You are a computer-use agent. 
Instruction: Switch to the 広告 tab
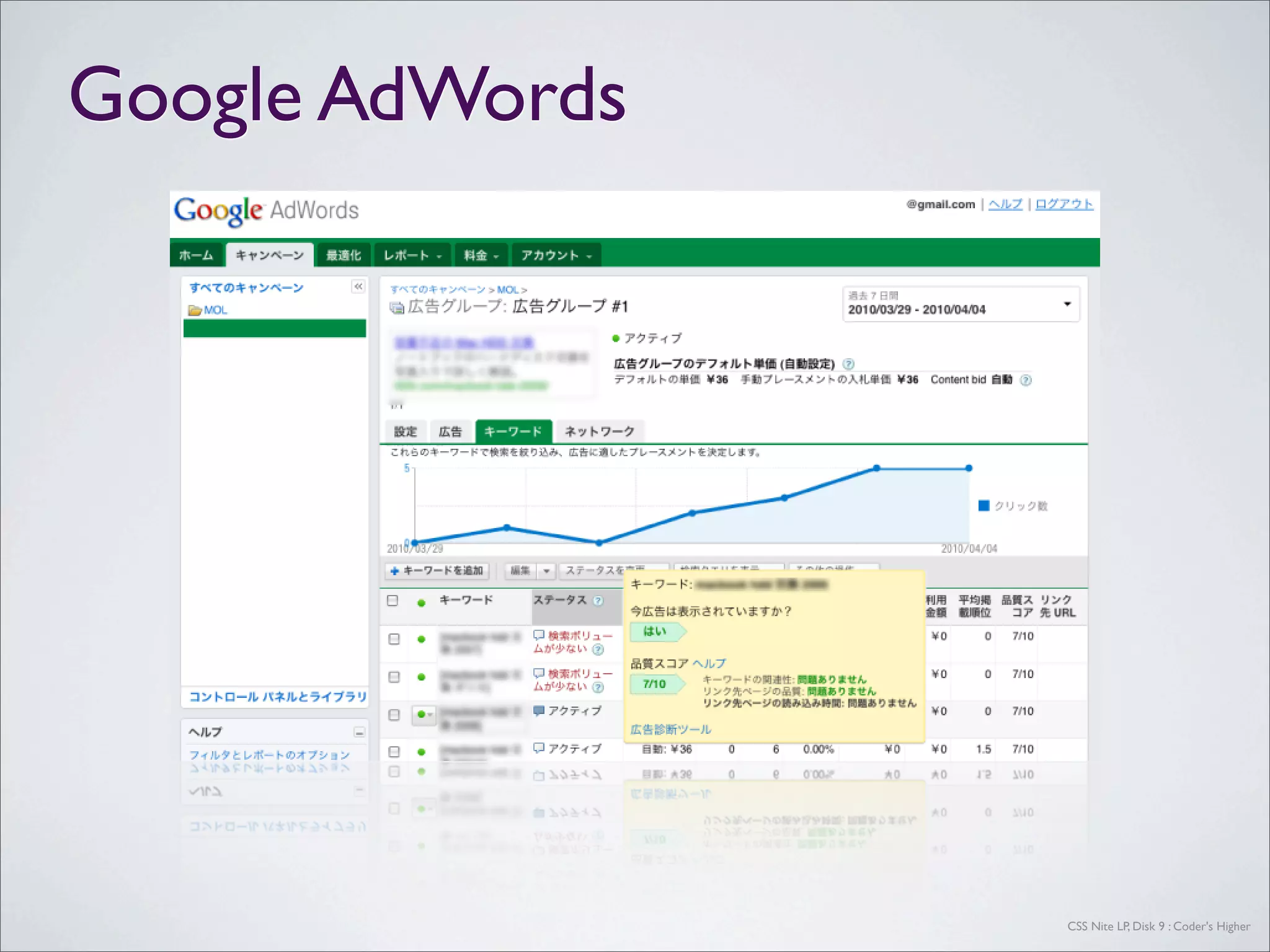point(450,431)
